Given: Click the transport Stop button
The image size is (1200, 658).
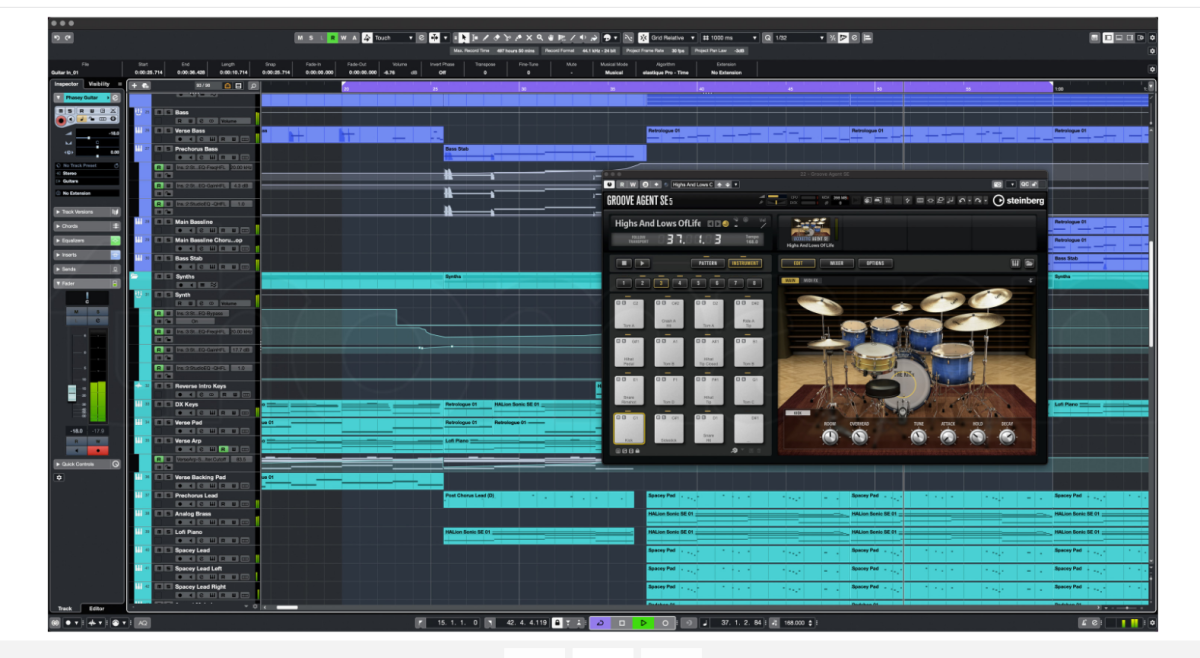Looking at the screenshot, I should pos(622,623).
